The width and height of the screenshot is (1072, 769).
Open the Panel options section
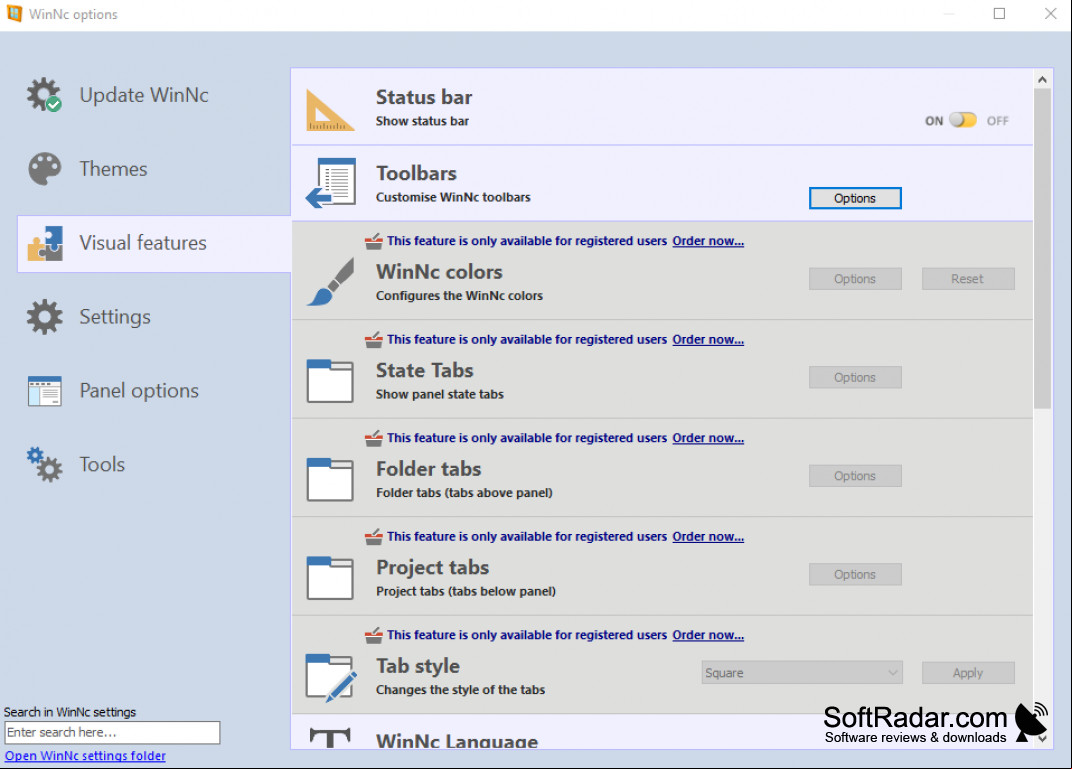coord(154,391)
